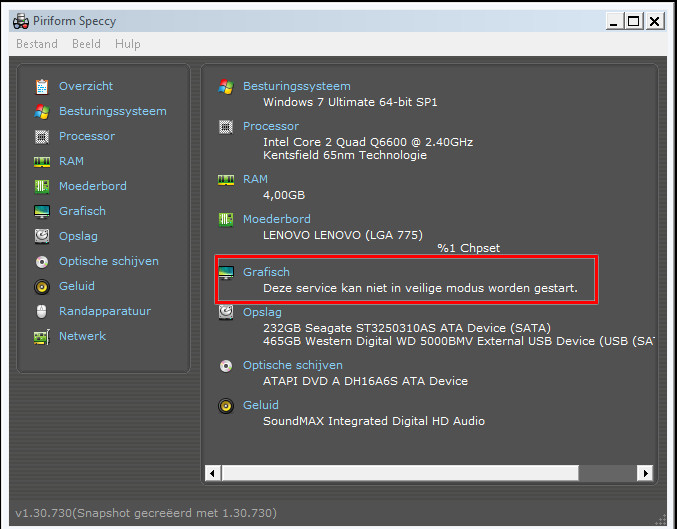Click the Geluid speaker icon in sidebar
The image size is (677, 529).
[42, 287]
